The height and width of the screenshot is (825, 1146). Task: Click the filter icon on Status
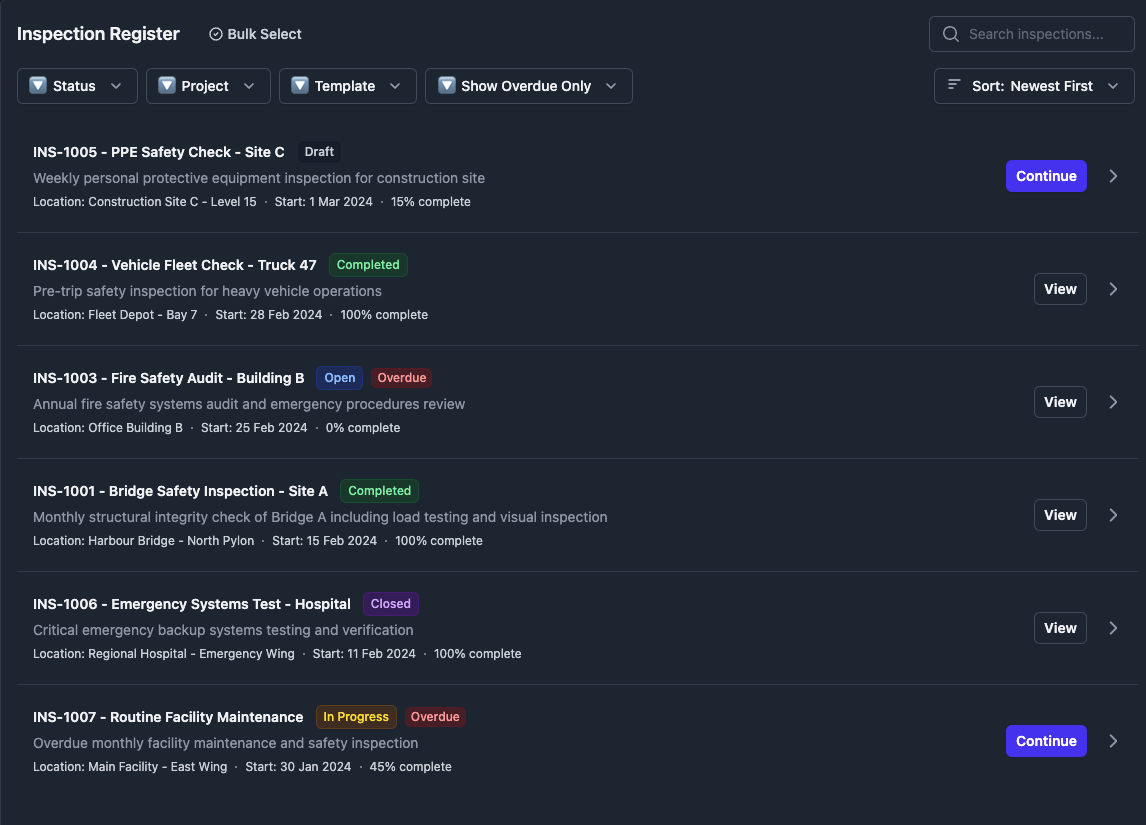click(38, 86)
